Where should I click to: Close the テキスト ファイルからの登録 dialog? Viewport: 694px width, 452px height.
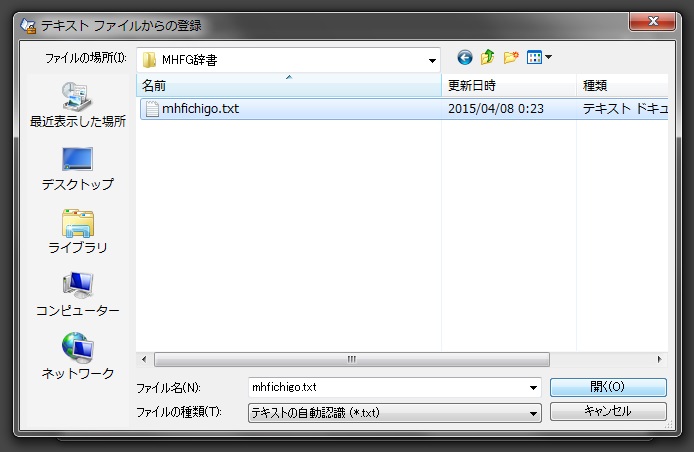point(652,21)
